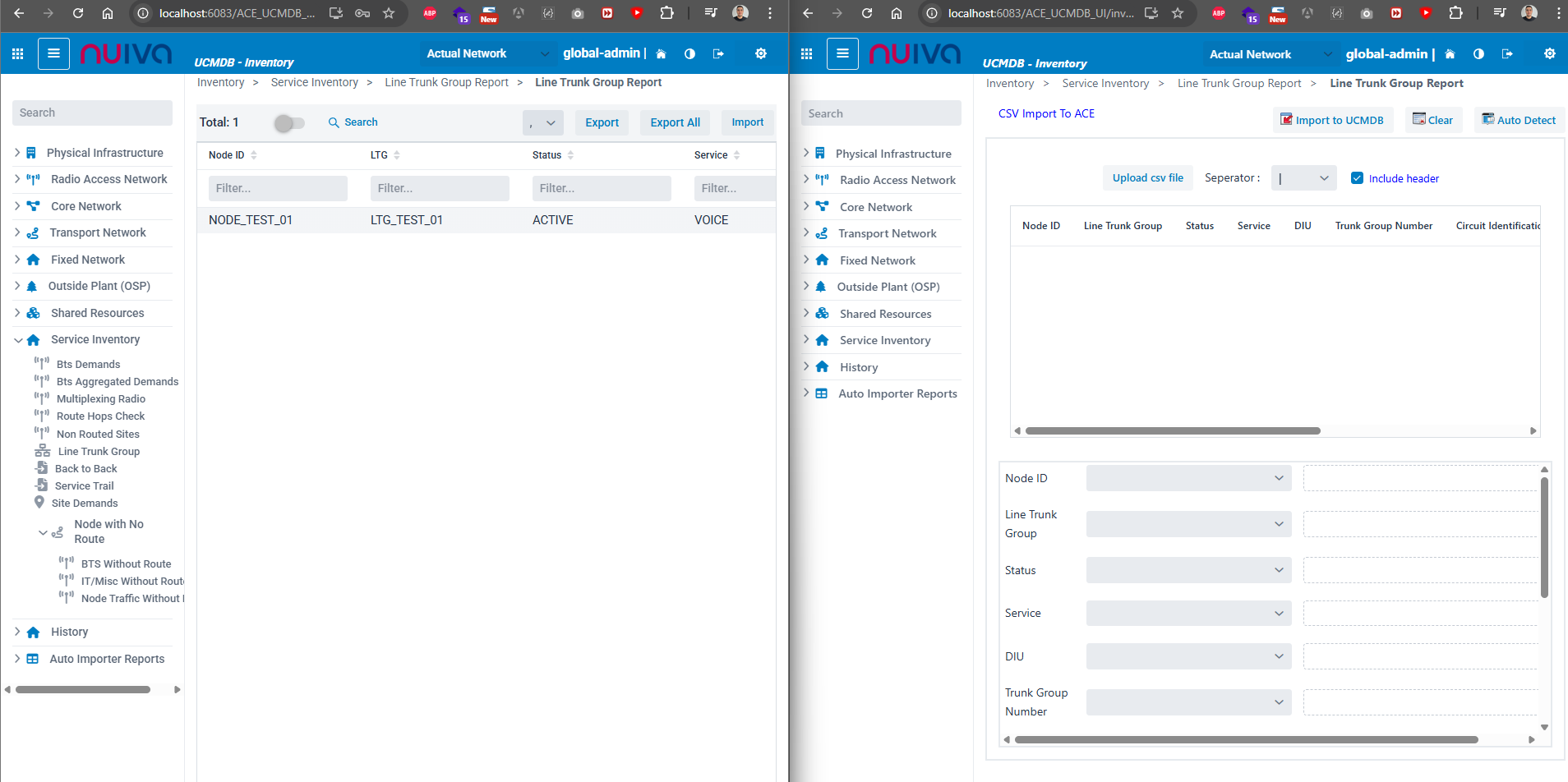Open the Status mapping dropdown
This screenshot has width=1568, height=782.
pyautogui.click(x=1188, y=570)
